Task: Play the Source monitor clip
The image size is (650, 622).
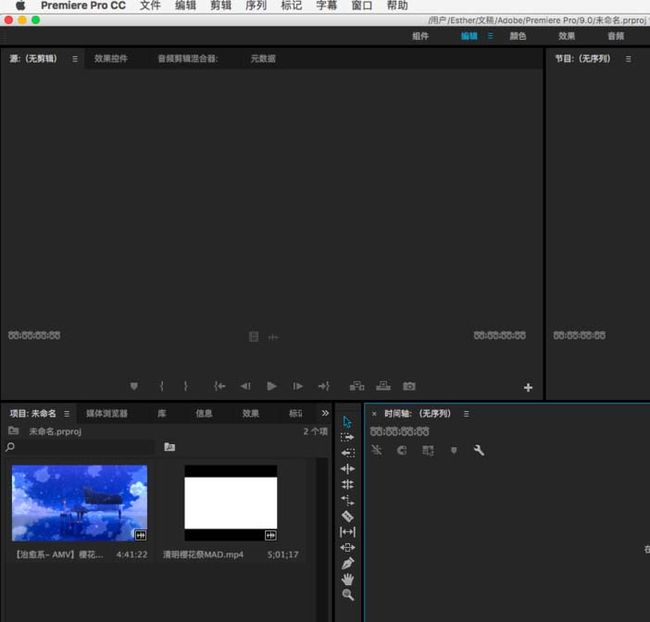Action: click(x=272, y=386)
